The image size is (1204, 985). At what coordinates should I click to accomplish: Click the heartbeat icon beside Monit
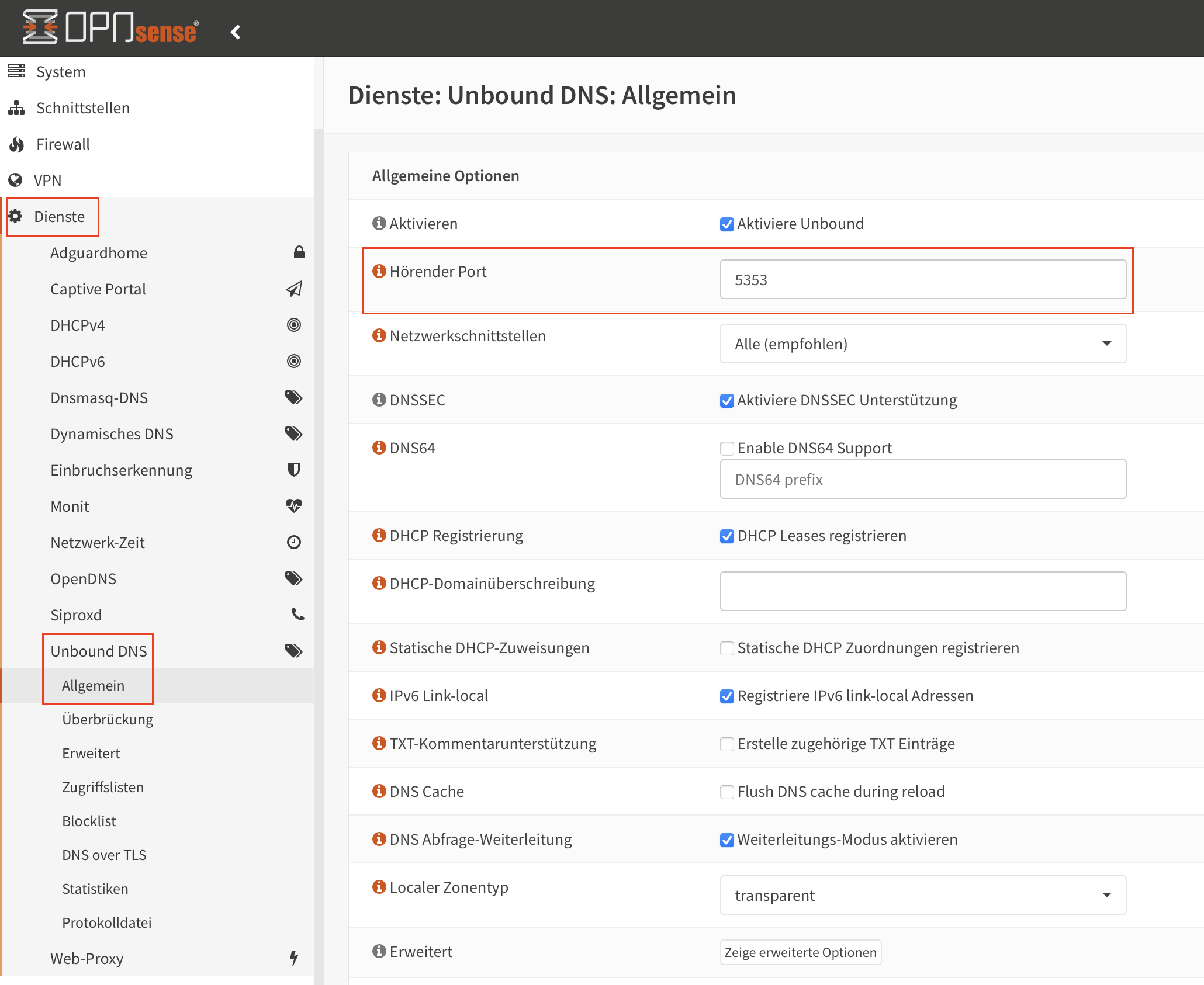(x=294, y=505)
